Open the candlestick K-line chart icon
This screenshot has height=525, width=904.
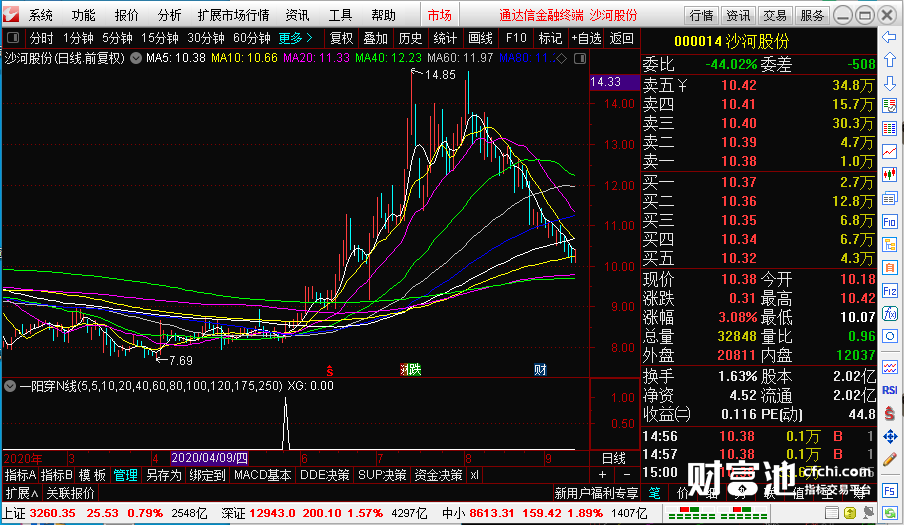890,175
